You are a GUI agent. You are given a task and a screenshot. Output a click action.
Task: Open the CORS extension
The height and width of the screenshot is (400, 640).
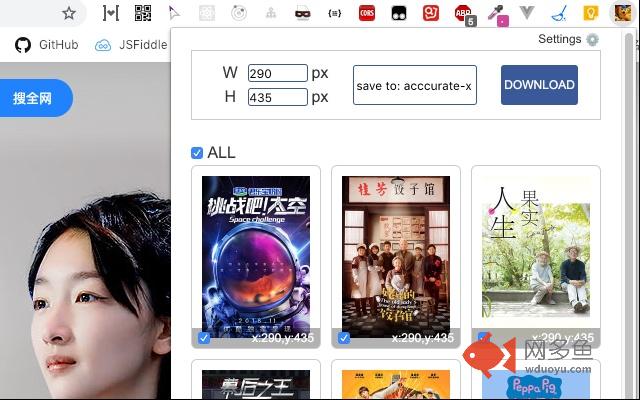[x=367, y=13]
